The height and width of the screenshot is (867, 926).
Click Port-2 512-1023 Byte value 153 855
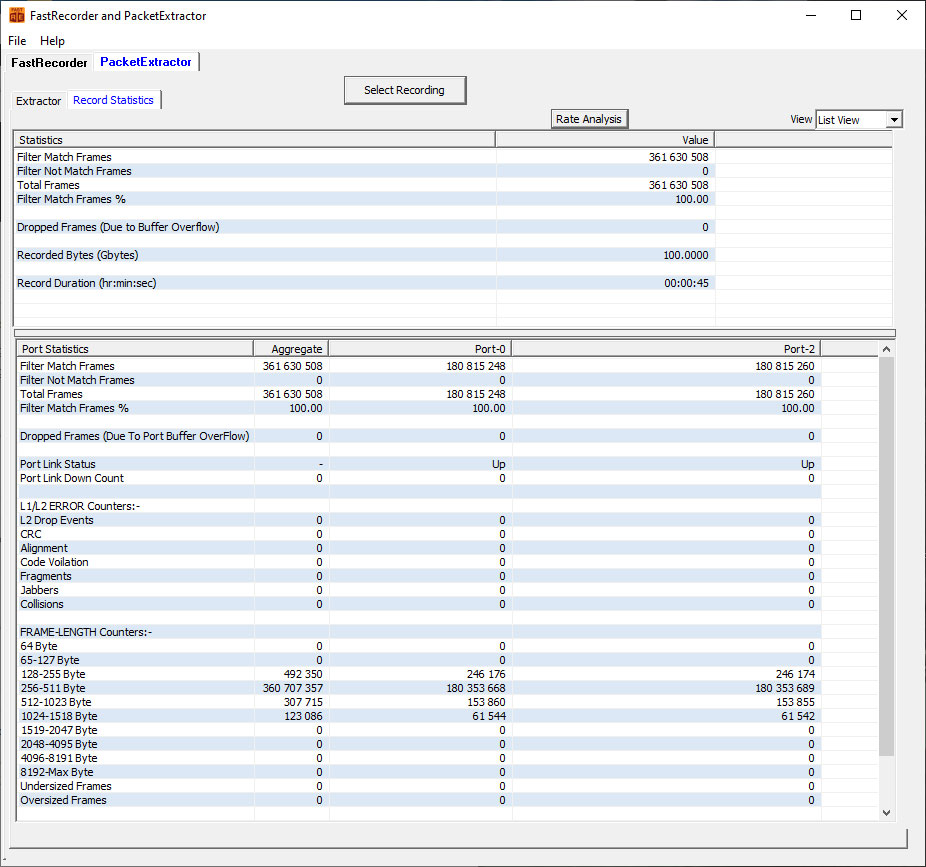coord(795,702)
